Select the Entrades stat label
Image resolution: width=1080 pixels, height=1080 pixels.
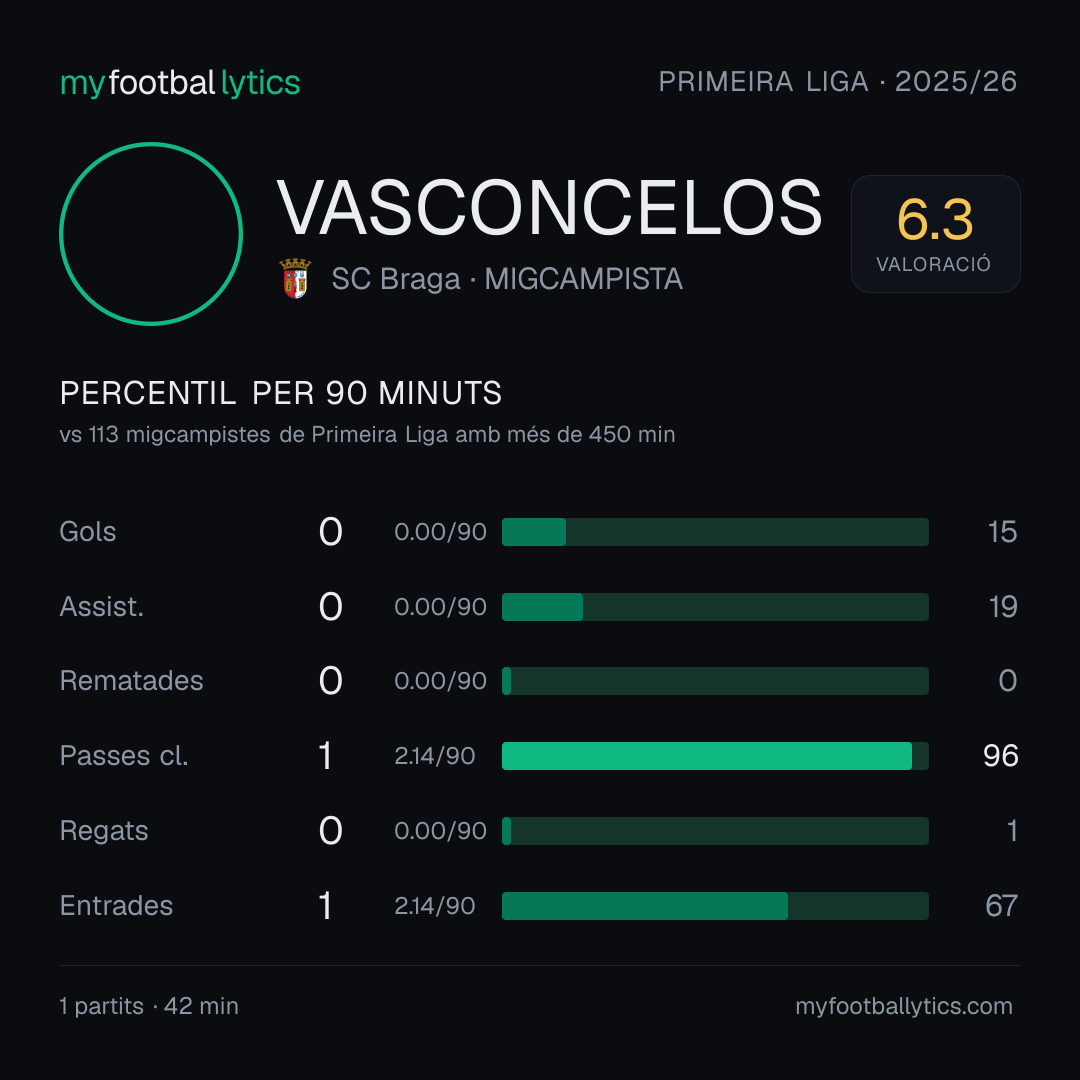[116, 906]
